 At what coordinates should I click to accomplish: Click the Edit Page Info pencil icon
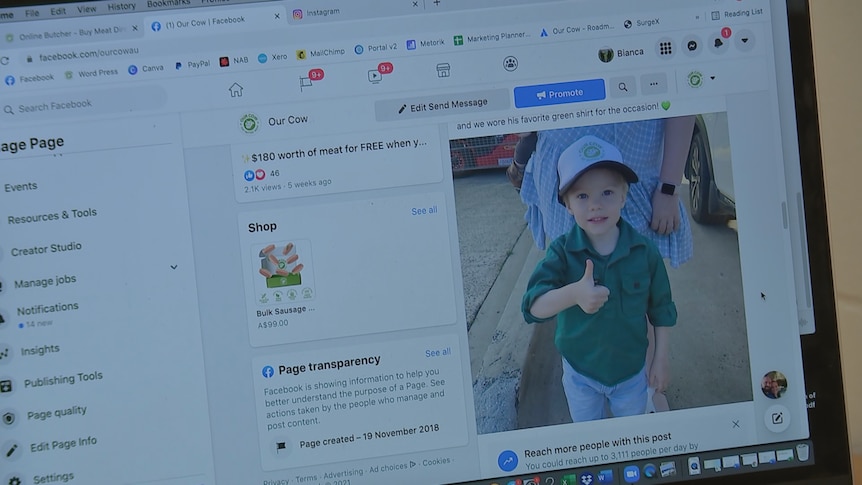click(x=12, y=451)
